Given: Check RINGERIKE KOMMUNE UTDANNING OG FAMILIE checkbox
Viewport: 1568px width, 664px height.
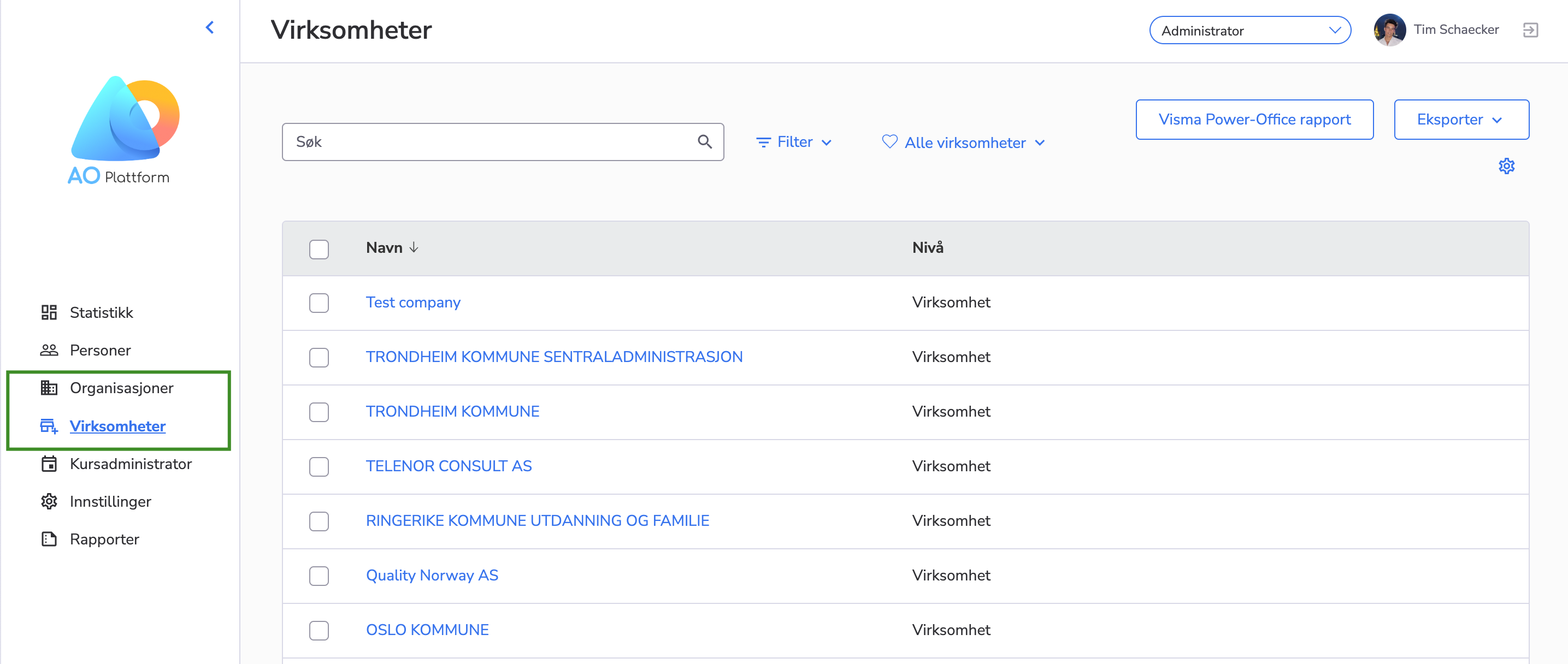Looking at the screenshot, I should (x=319, y=521).
